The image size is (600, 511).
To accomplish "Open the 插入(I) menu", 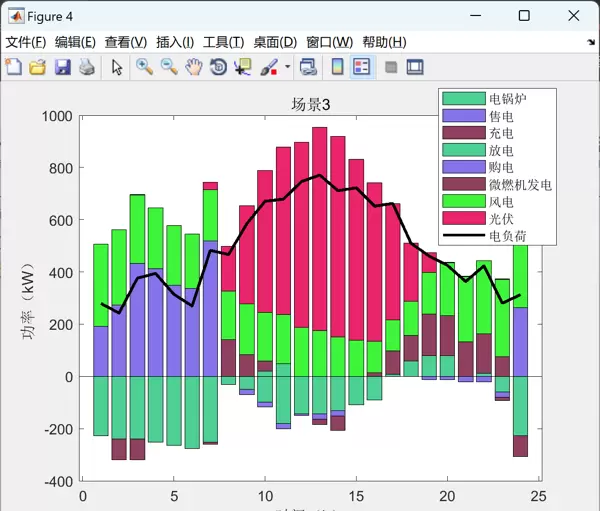I will (x=176, y=42).
